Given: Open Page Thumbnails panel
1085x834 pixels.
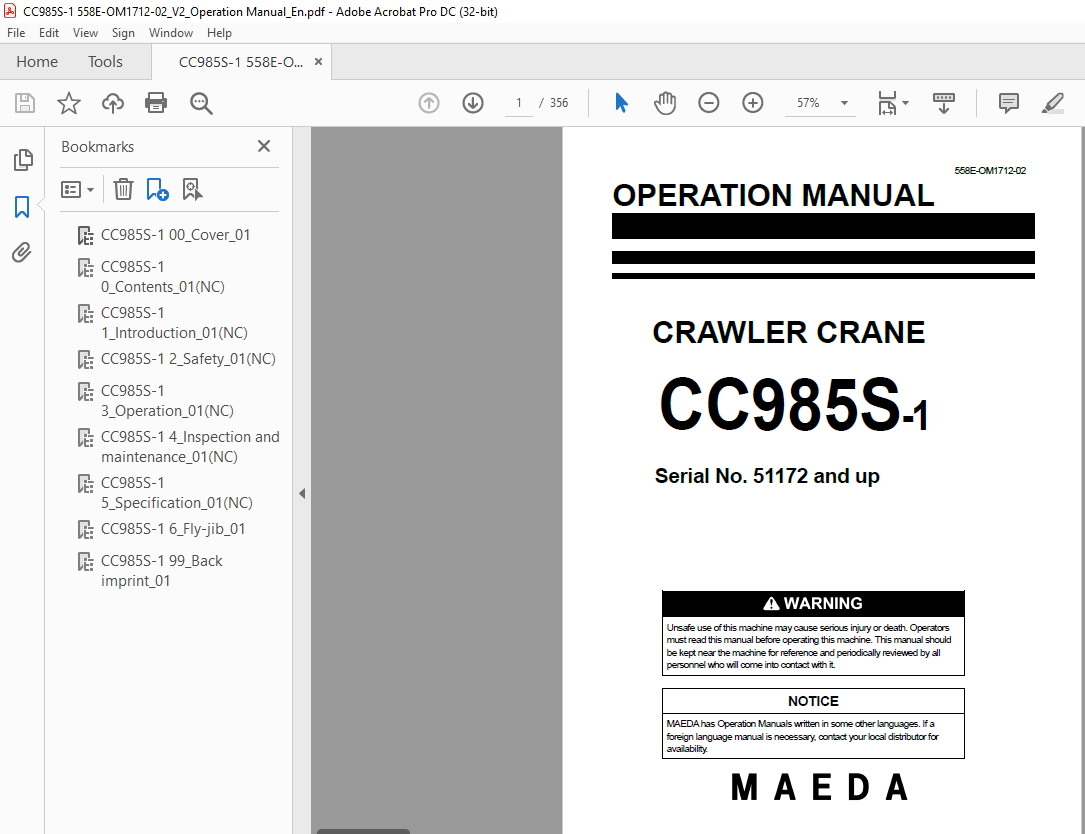Looking at the screenshot, I should (x=22, y=160).
